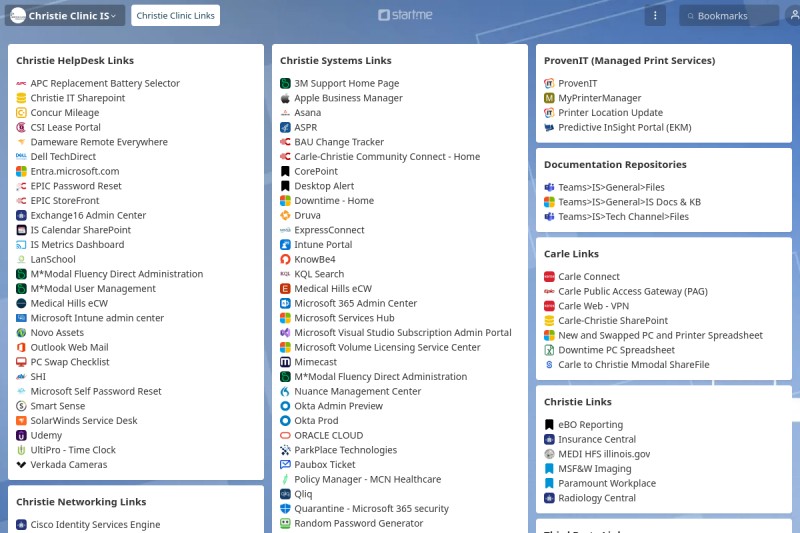Open Quarantine - Microsoft 365 security link
Image resolution: width=800 pixels, height=533 pixels.
(x=371, y=509)
